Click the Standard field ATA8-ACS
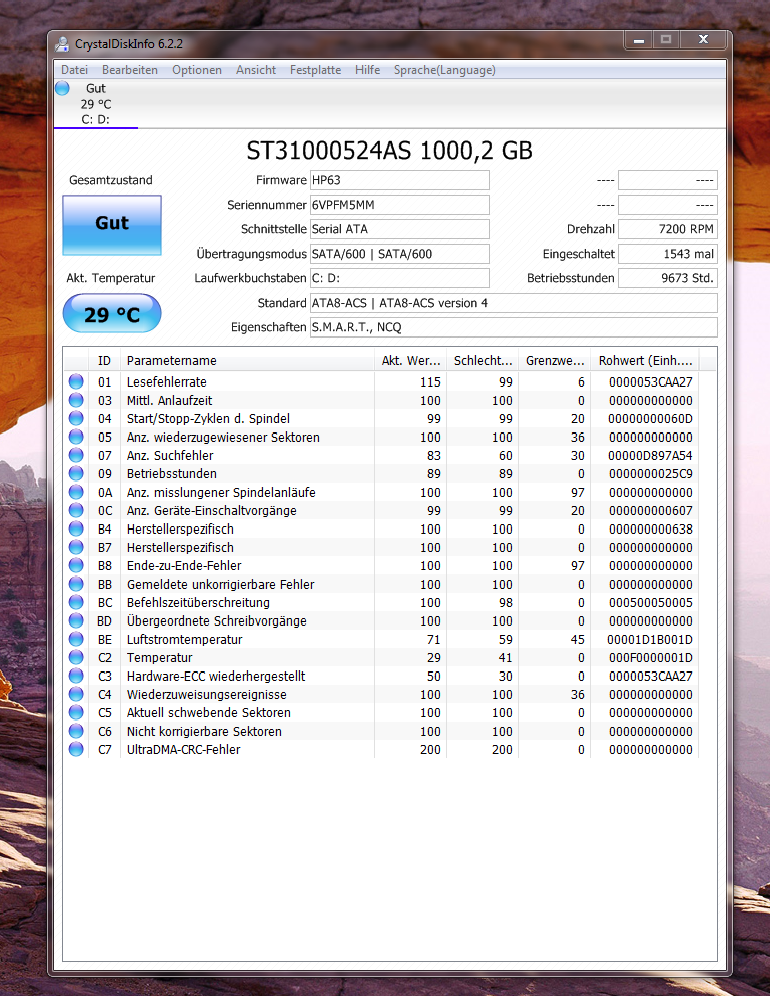This screenshot has width=770, height=996. [513, 303]
